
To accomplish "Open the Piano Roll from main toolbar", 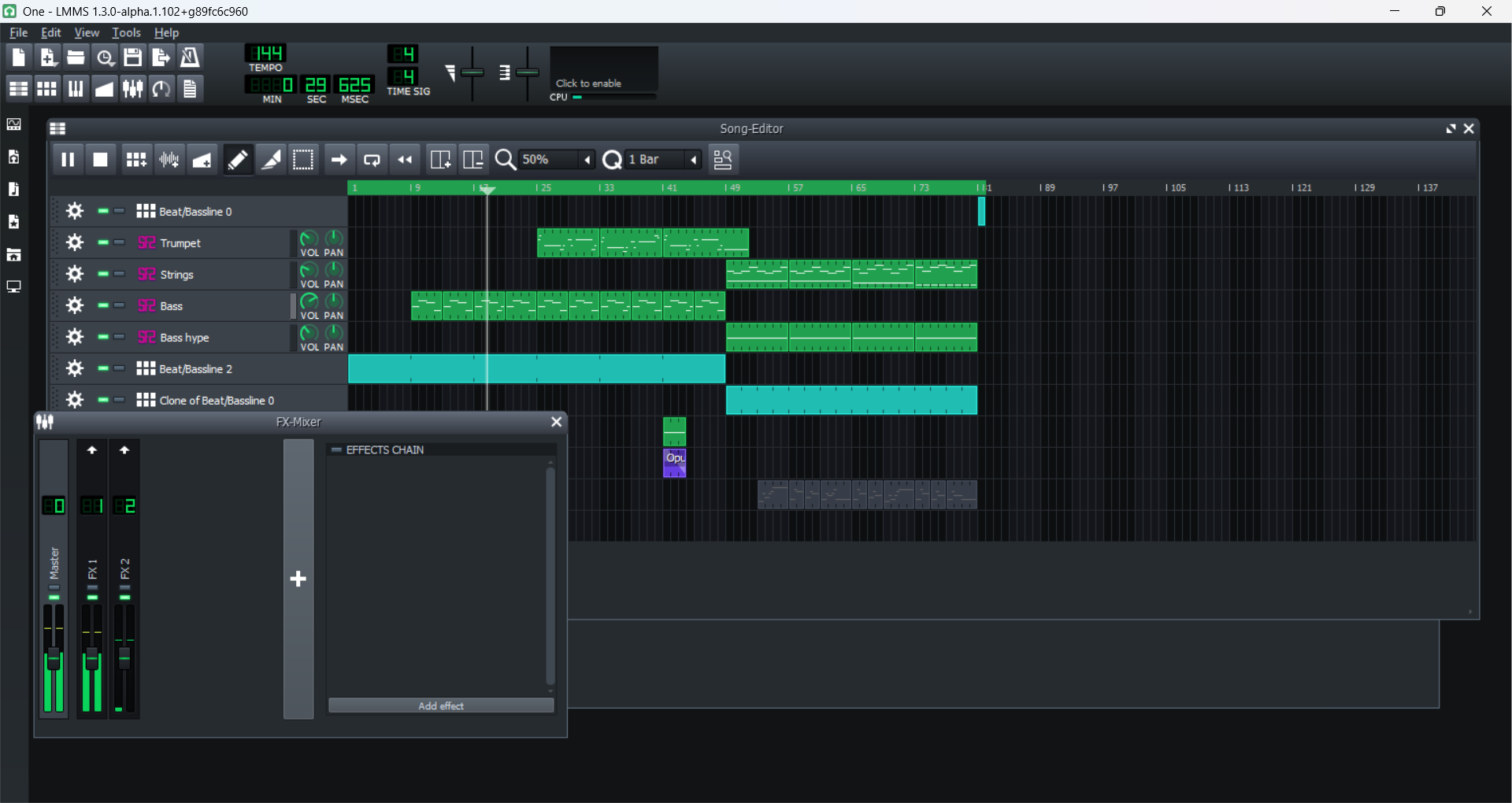I will [76, 88].
